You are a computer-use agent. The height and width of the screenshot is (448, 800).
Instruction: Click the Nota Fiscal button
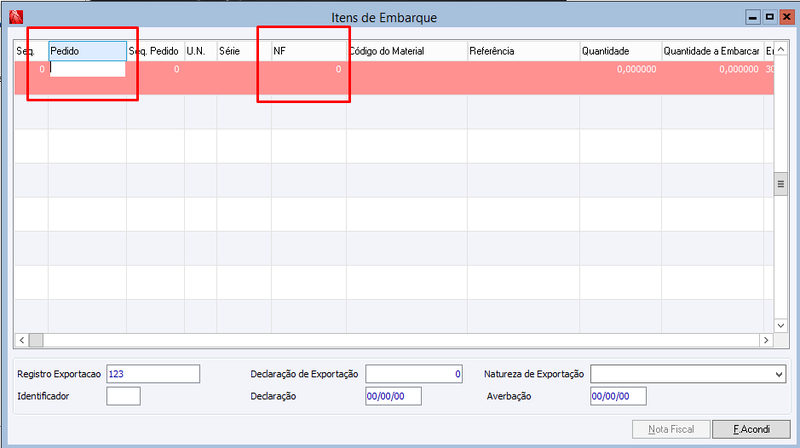coord(671,429)
